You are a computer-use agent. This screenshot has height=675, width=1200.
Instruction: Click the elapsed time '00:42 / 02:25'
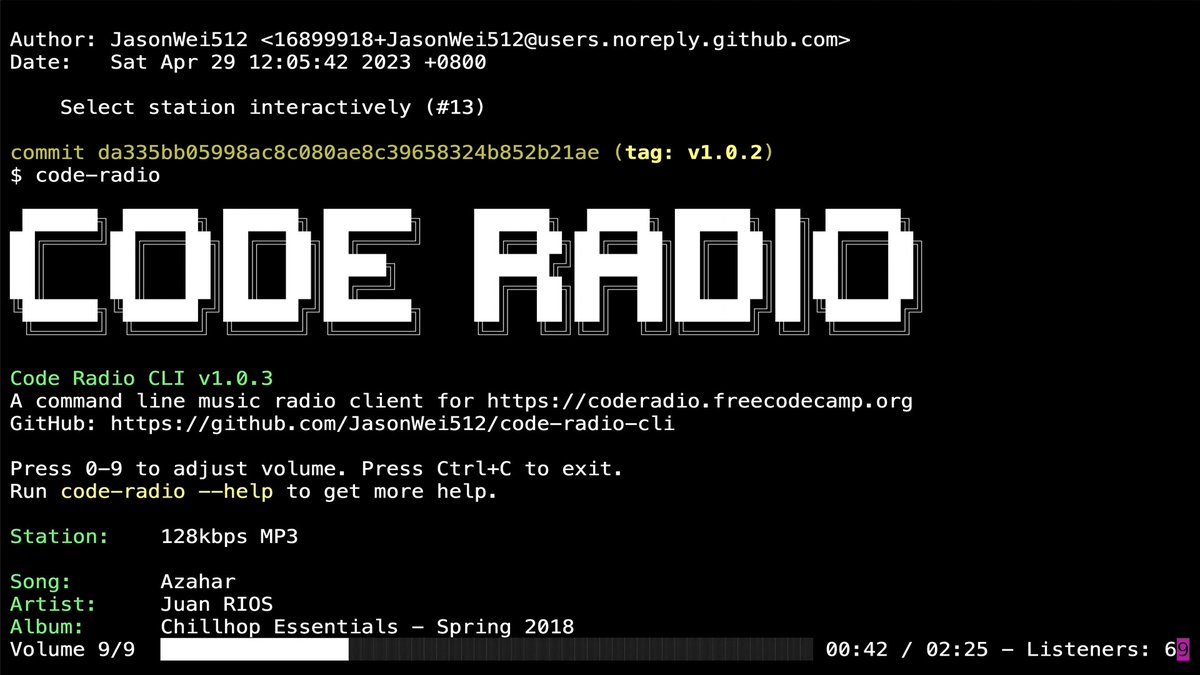coord(907,650)
